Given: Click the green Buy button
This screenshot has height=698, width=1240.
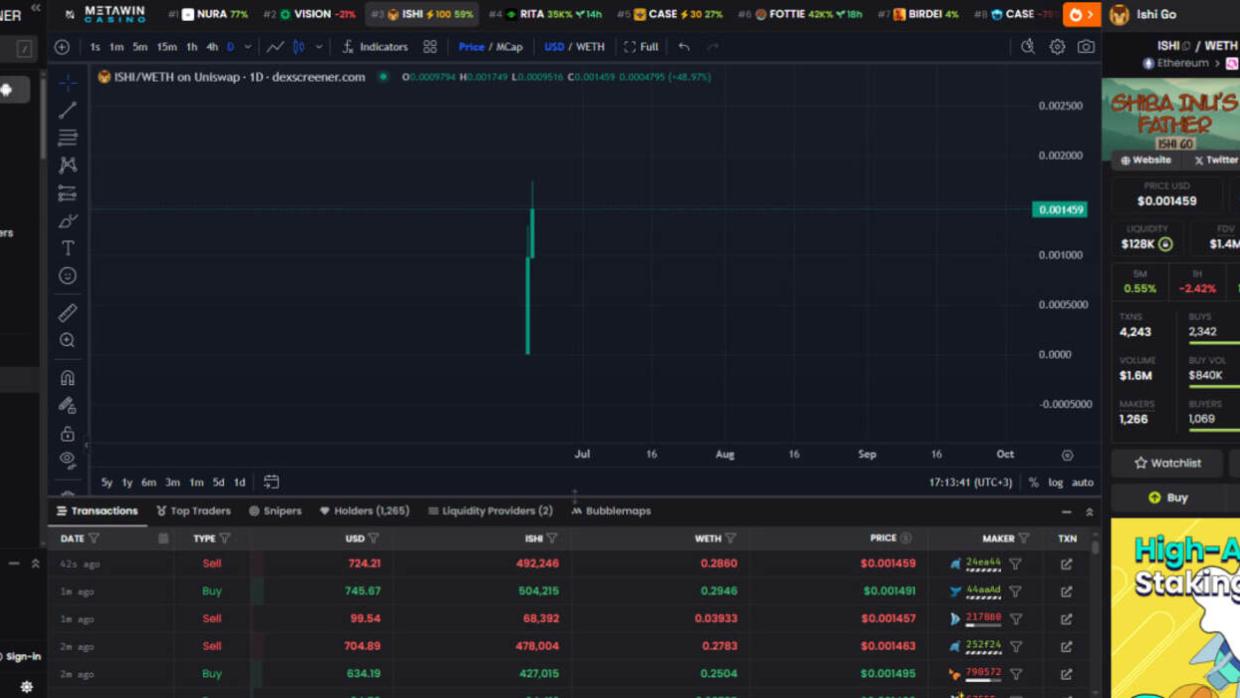Looking at the screenshot, I should [1168, 497].
